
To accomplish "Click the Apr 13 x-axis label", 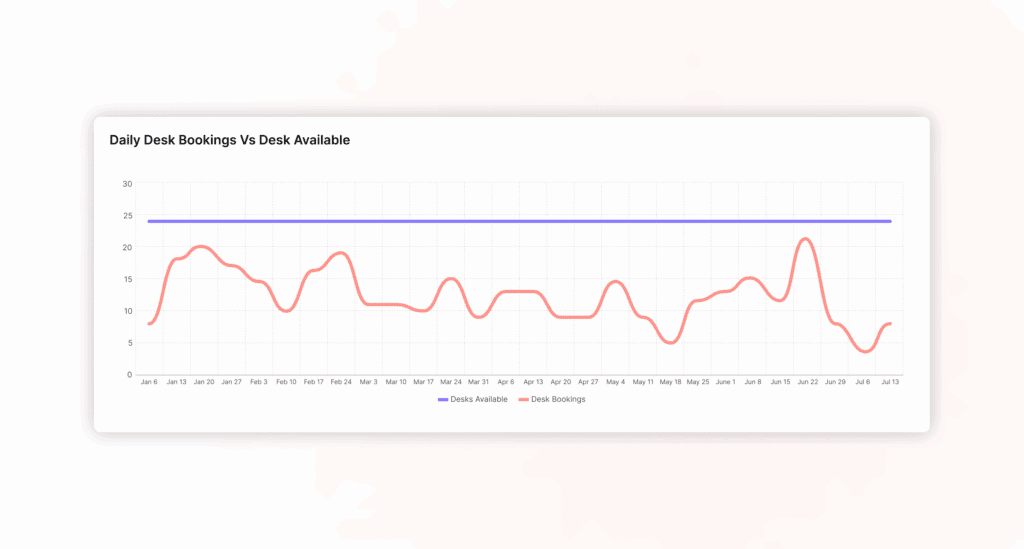I will [533, 382].
